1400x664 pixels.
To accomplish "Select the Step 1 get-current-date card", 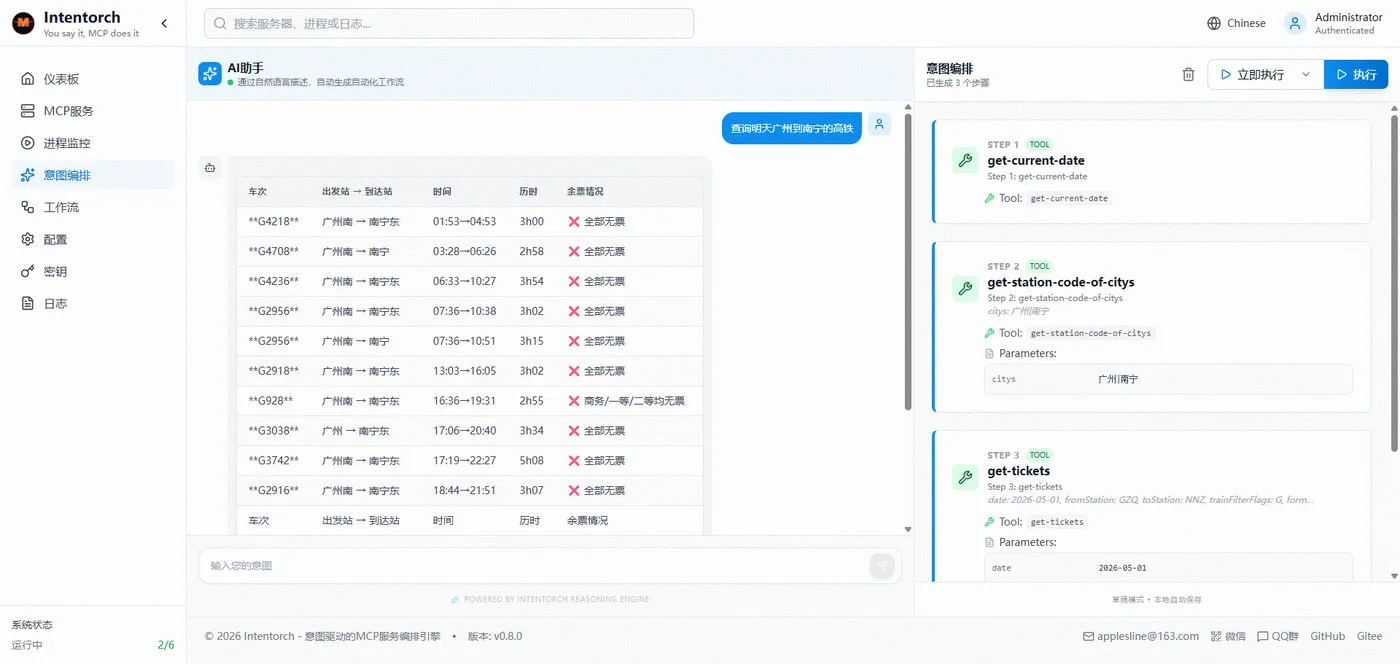I will pyautogui.click(x=1151, y=171).
